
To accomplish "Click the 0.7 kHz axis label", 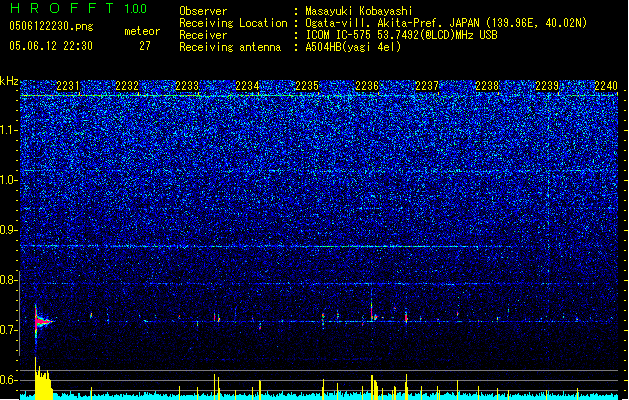I will (8, 330).
